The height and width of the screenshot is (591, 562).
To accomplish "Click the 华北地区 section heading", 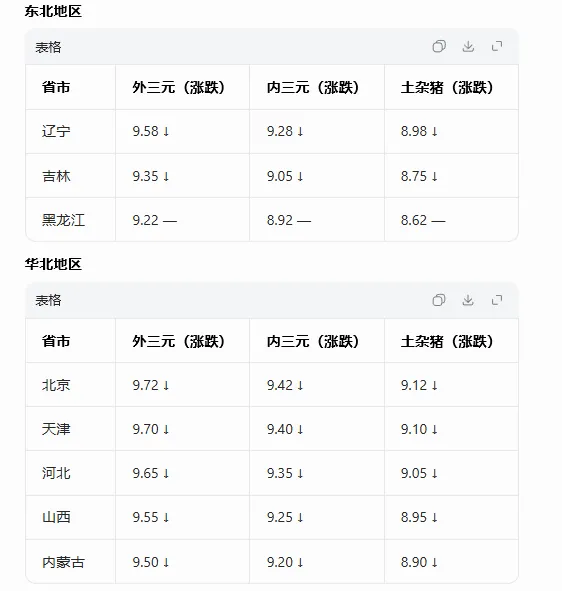I will click(x=53, y=264).
